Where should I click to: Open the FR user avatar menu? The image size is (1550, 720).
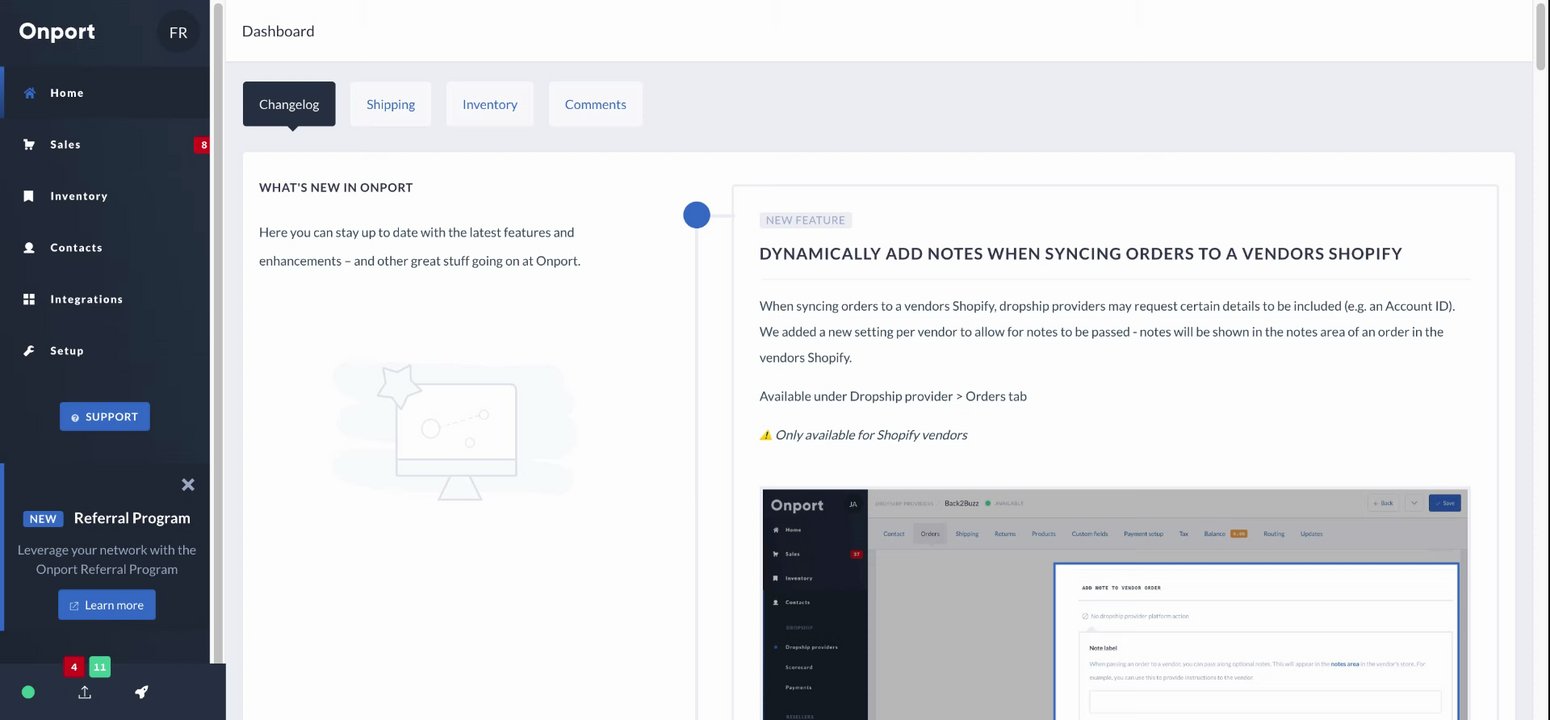[178, 32]
